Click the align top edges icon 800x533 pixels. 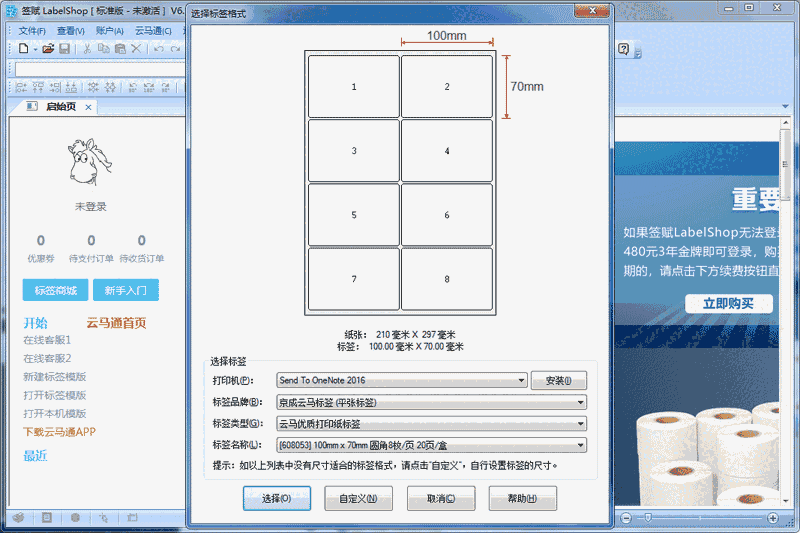pyautogui.click(x=38, y=87)
